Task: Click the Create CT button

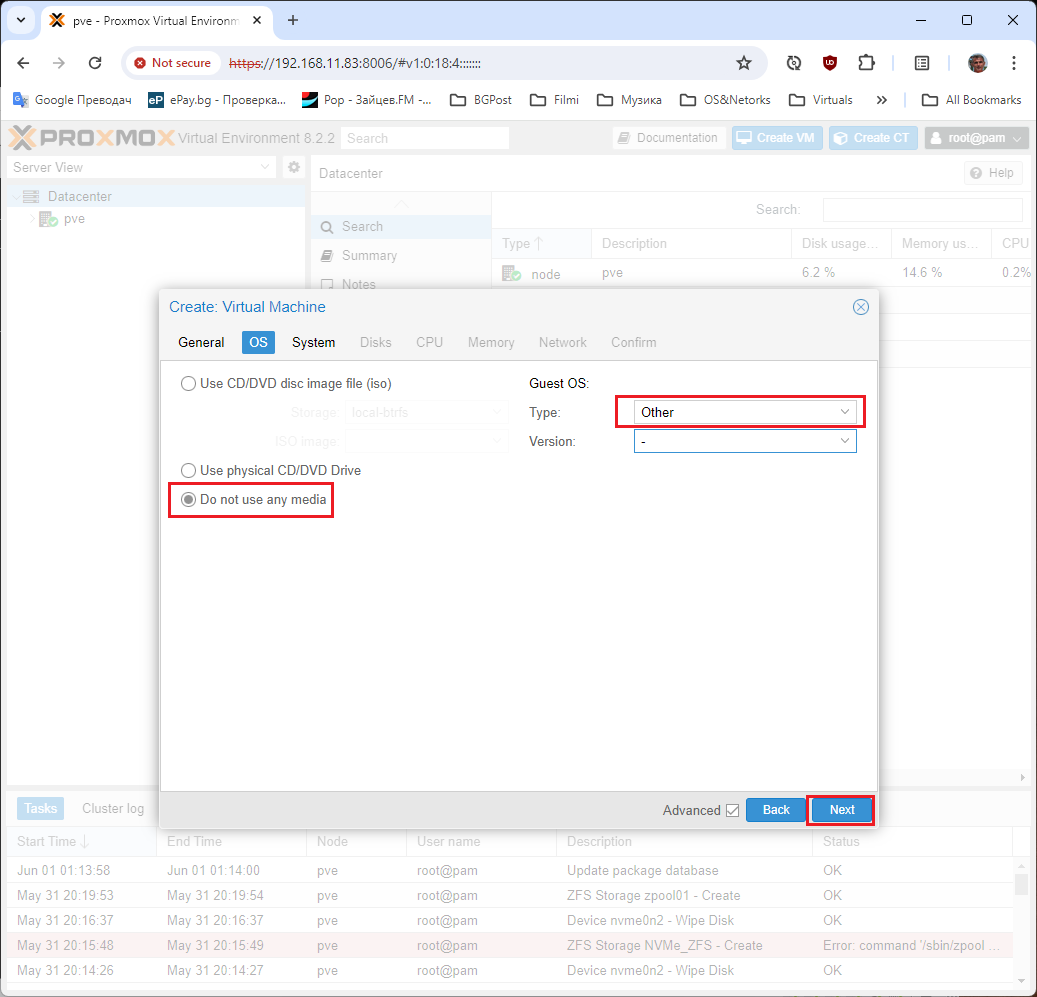Action: [x=873, y=138]
